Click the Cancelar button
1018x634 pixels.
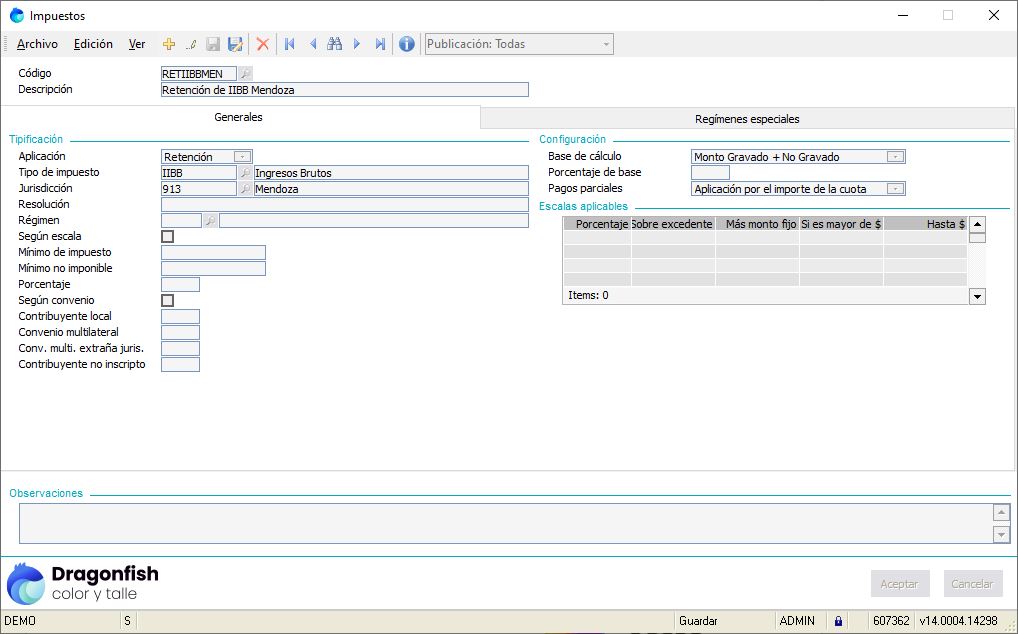[973, 584]
